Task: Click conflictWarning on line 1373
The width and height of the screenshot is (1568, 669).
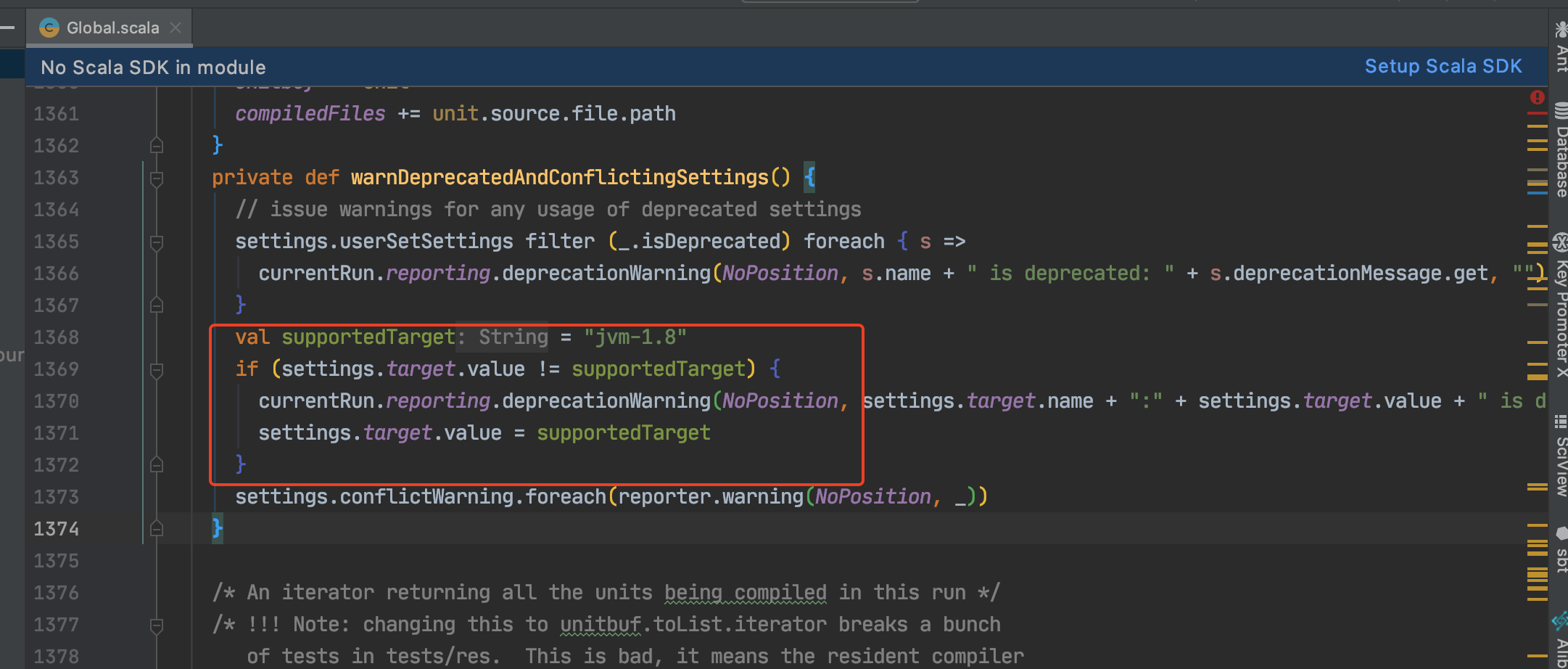Action: point(426,497)
